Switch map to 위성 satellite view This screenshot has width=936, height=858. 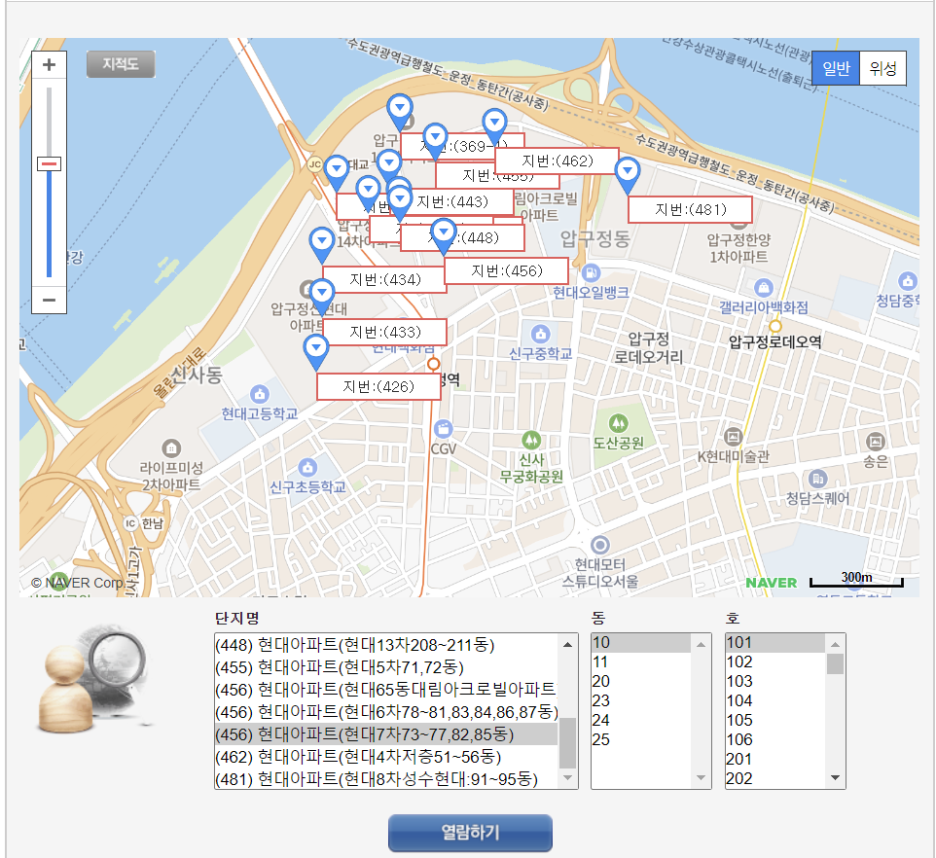click(883, 68)
